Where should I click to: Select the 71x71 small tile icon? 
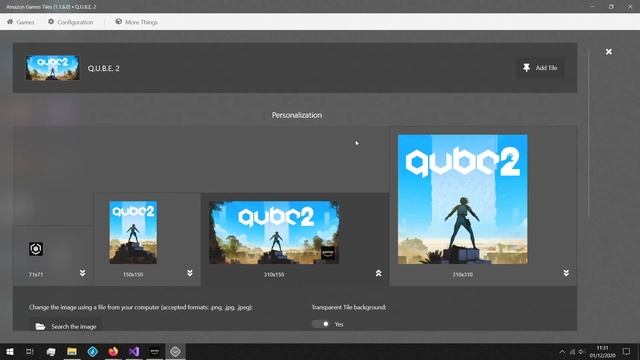(36, 249)
